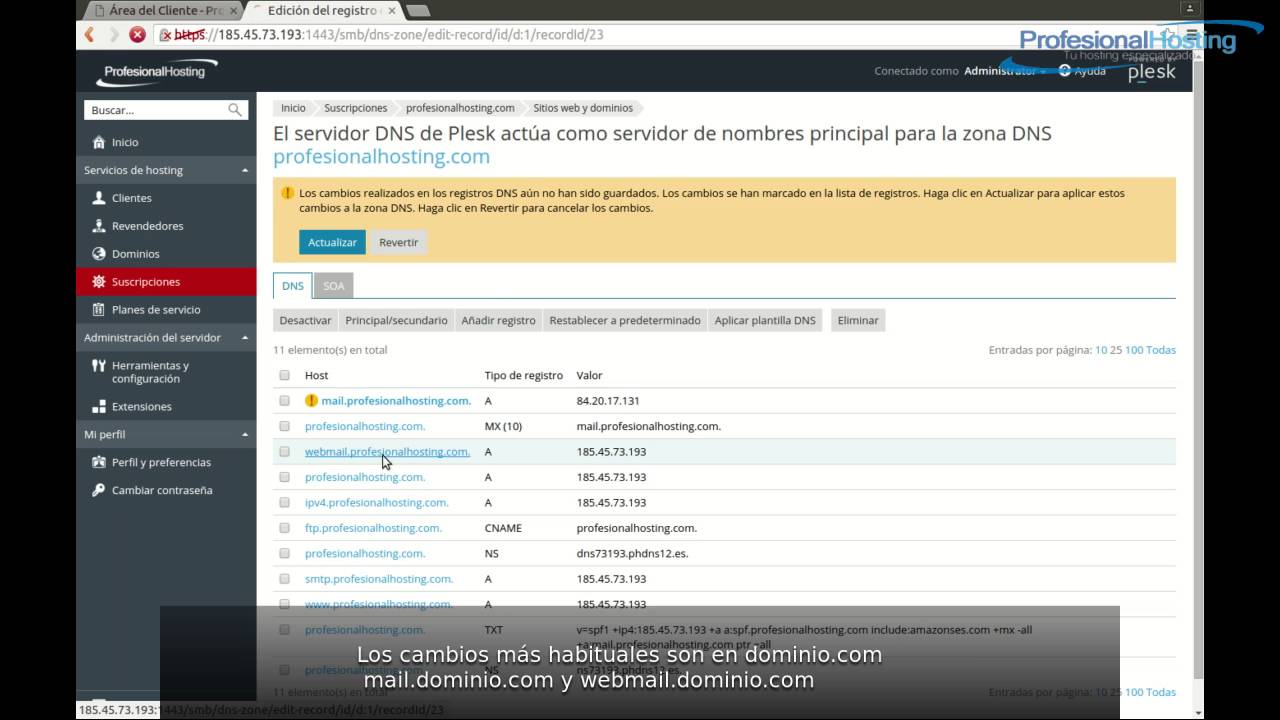Sort by Valor column header
1280x720 pixels.
[589, 375]
